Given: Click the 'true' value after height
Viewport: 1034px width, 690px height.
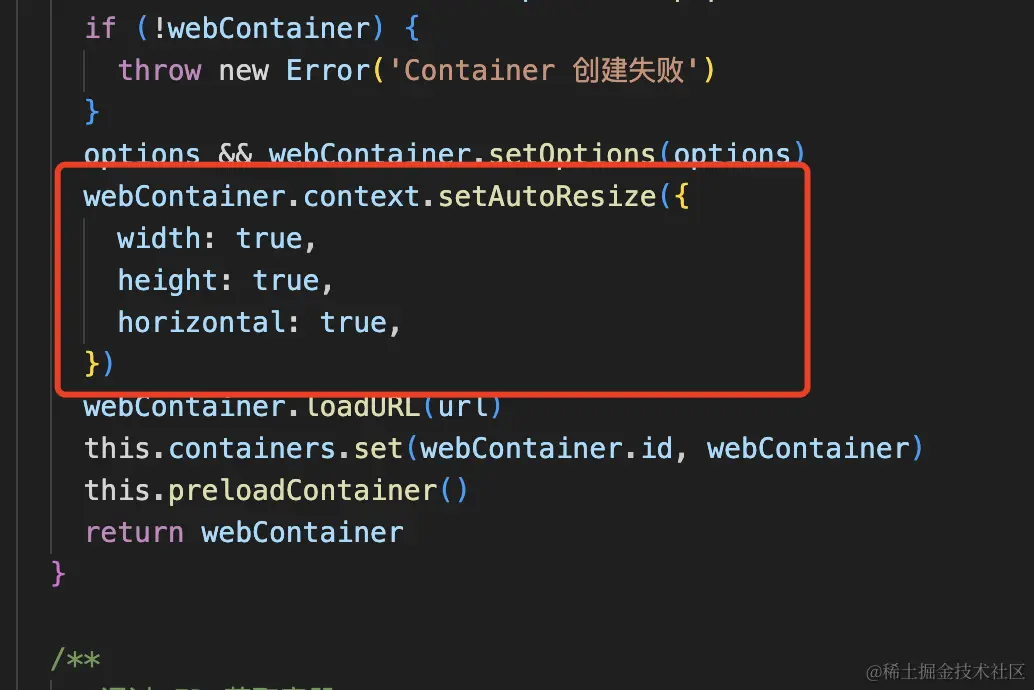Looking at the screenshot, I should [x=286, y=281].
